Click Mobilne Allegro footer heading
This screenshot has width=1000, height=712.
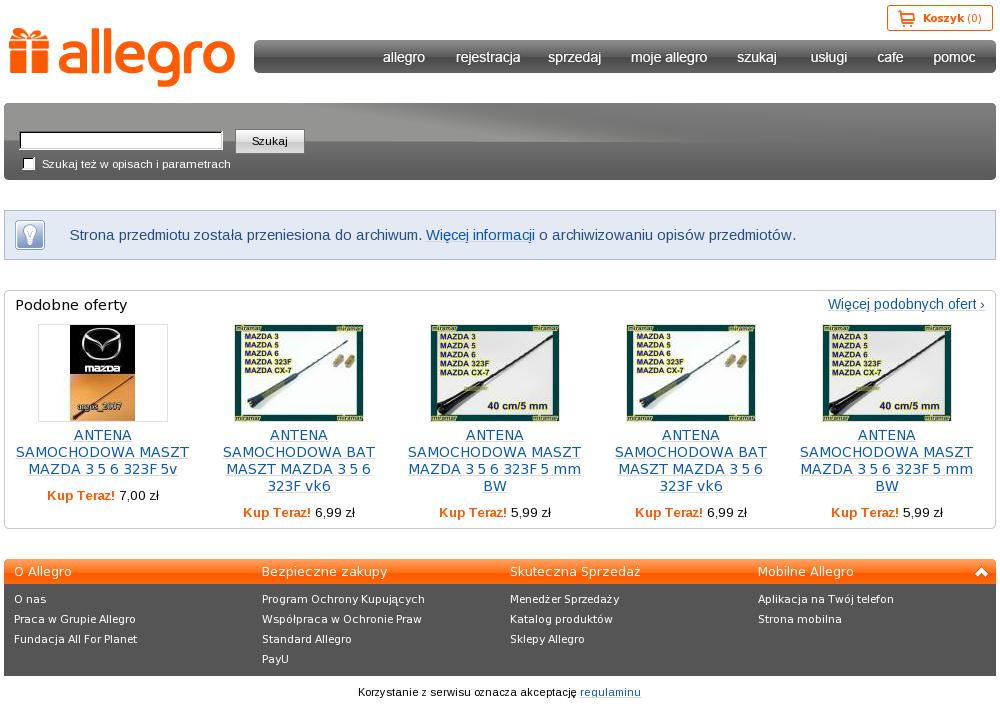(x=805, y=572)
